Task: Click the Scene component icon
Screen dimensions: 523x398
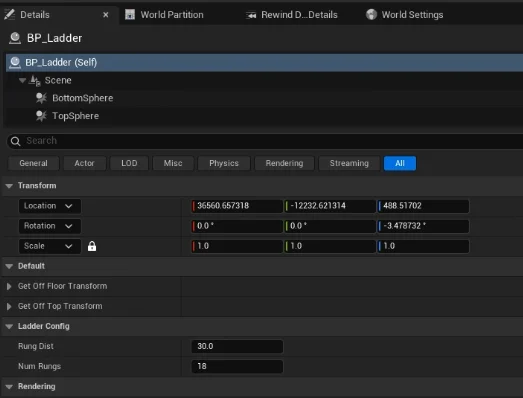Action: pyautogui.click(x=35, y=80)
